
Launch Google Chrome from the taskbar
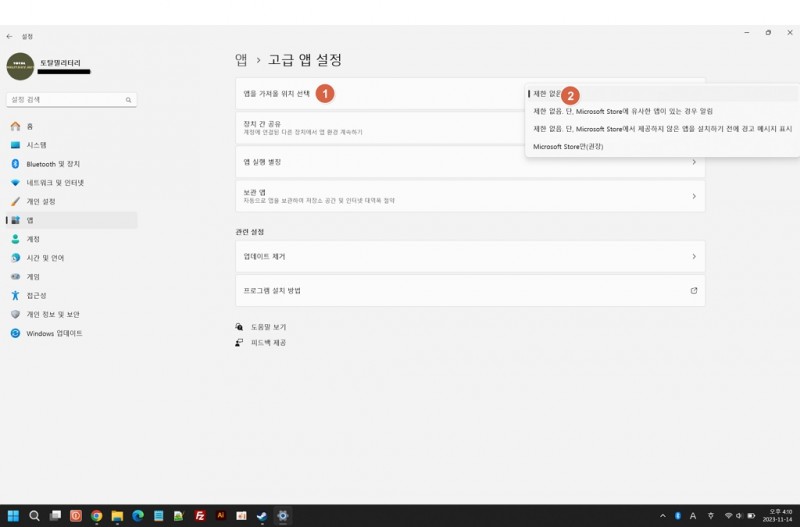96,516
